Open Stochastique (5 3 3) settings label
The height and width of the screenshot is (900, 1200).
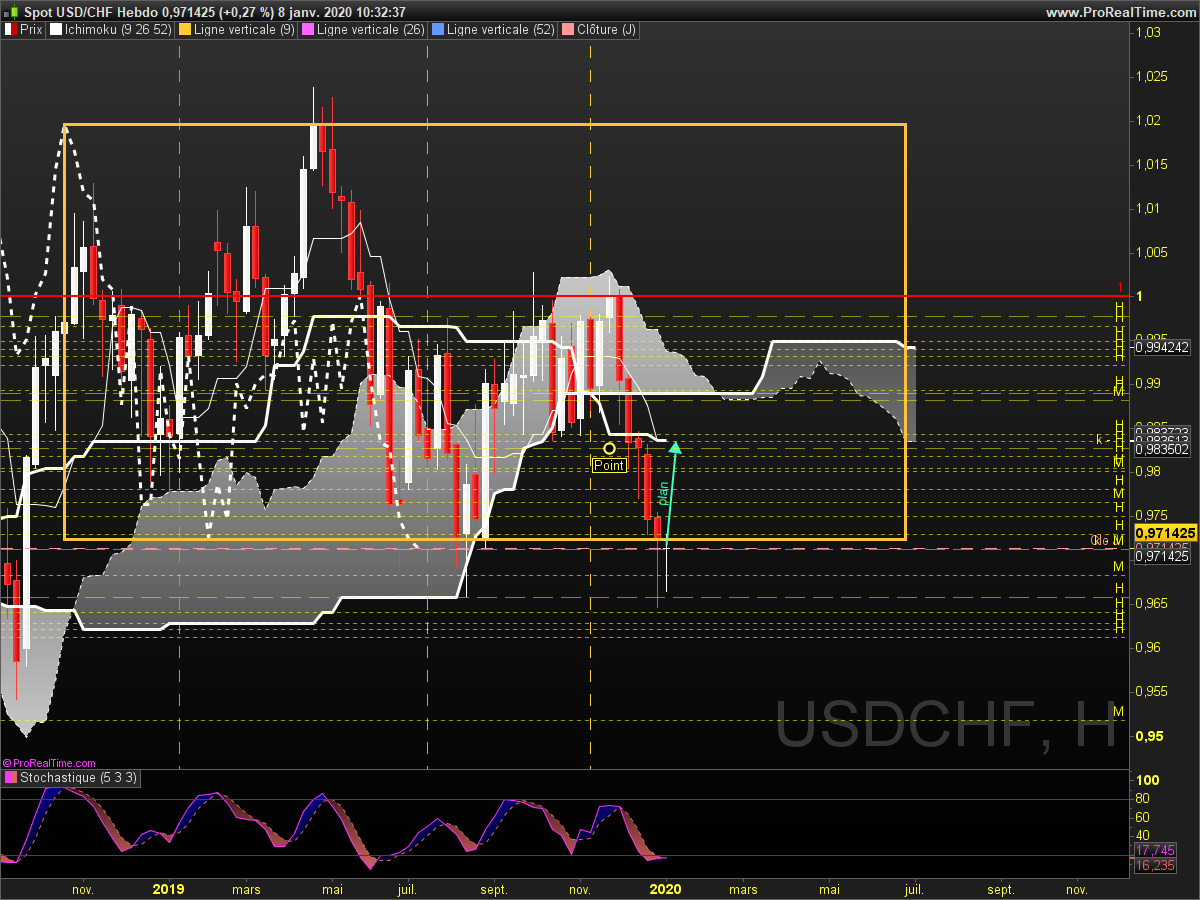[x=79, y=777]
